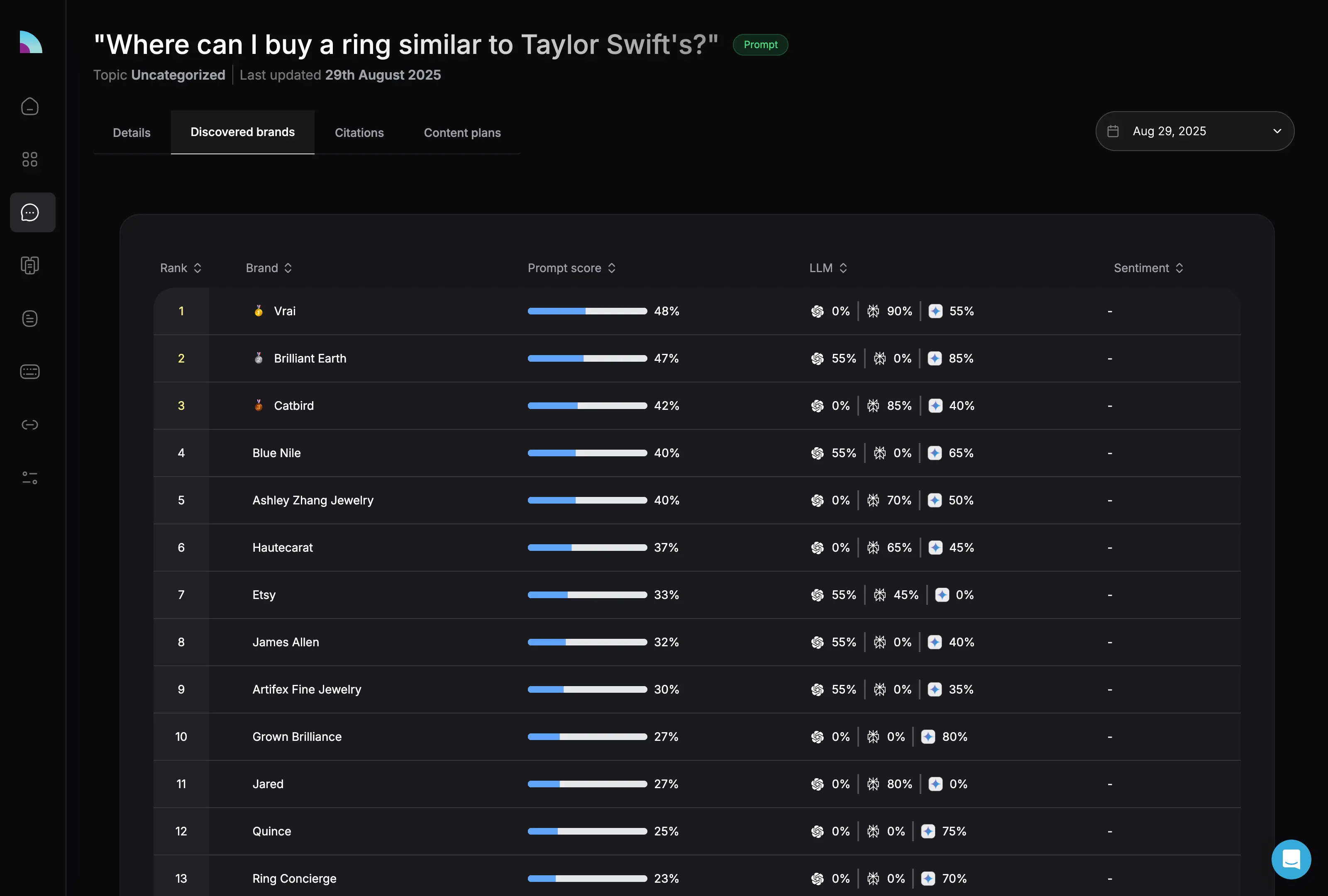Viewport: 1328px width, 896px height.
Task: Open the link integrations icon in sidebar
Action: [30, 424]
